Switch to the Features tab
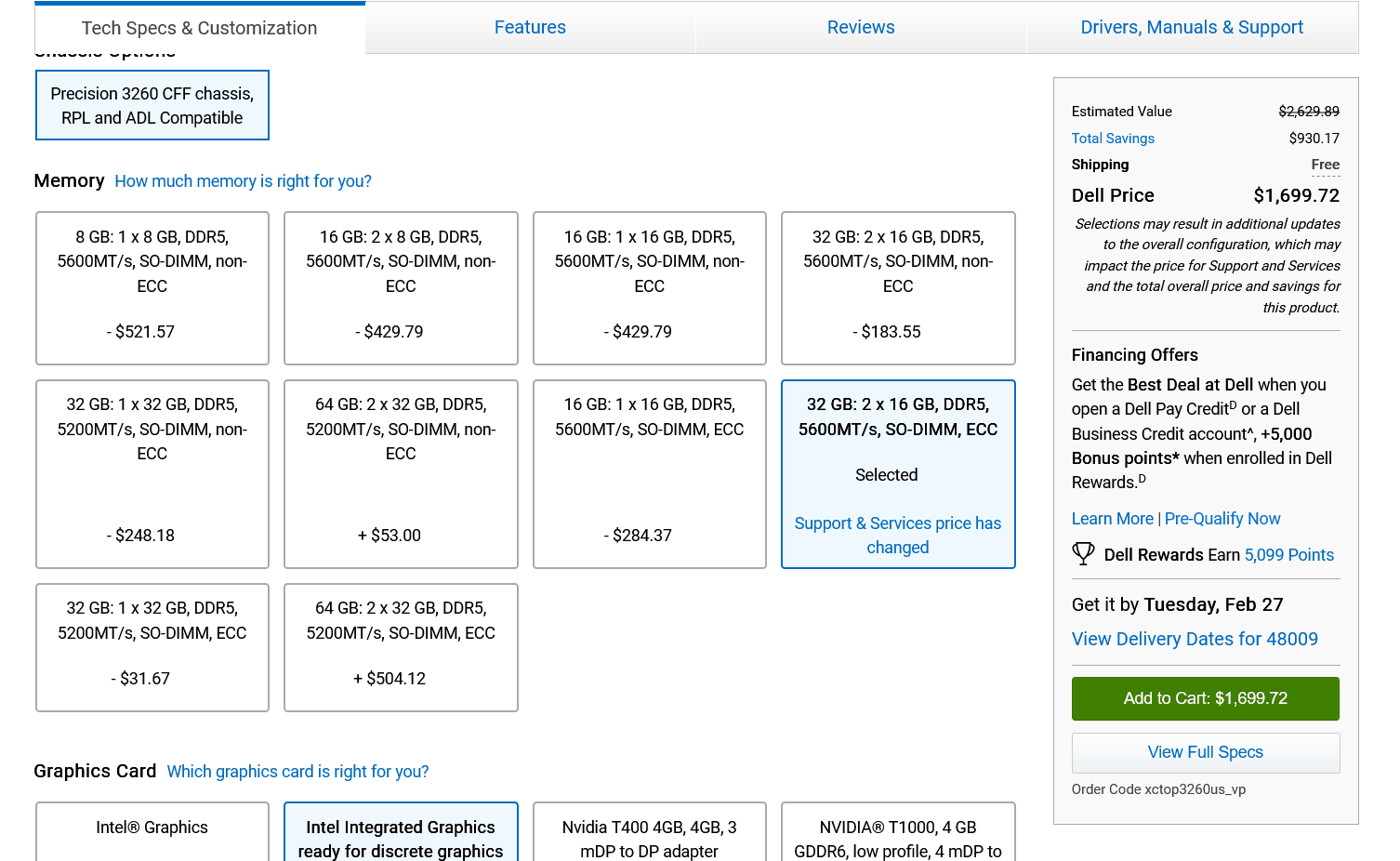The image size is (1400, 861). tap(530, 27)
